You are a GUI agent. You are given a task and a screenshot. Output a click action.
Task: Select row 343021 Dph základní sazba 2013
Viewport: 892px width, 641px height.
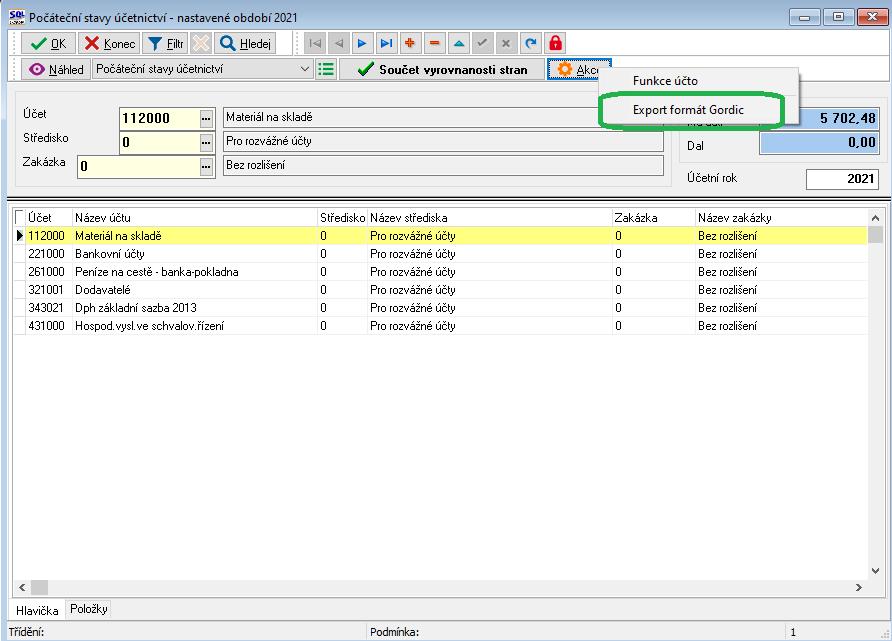441,308
